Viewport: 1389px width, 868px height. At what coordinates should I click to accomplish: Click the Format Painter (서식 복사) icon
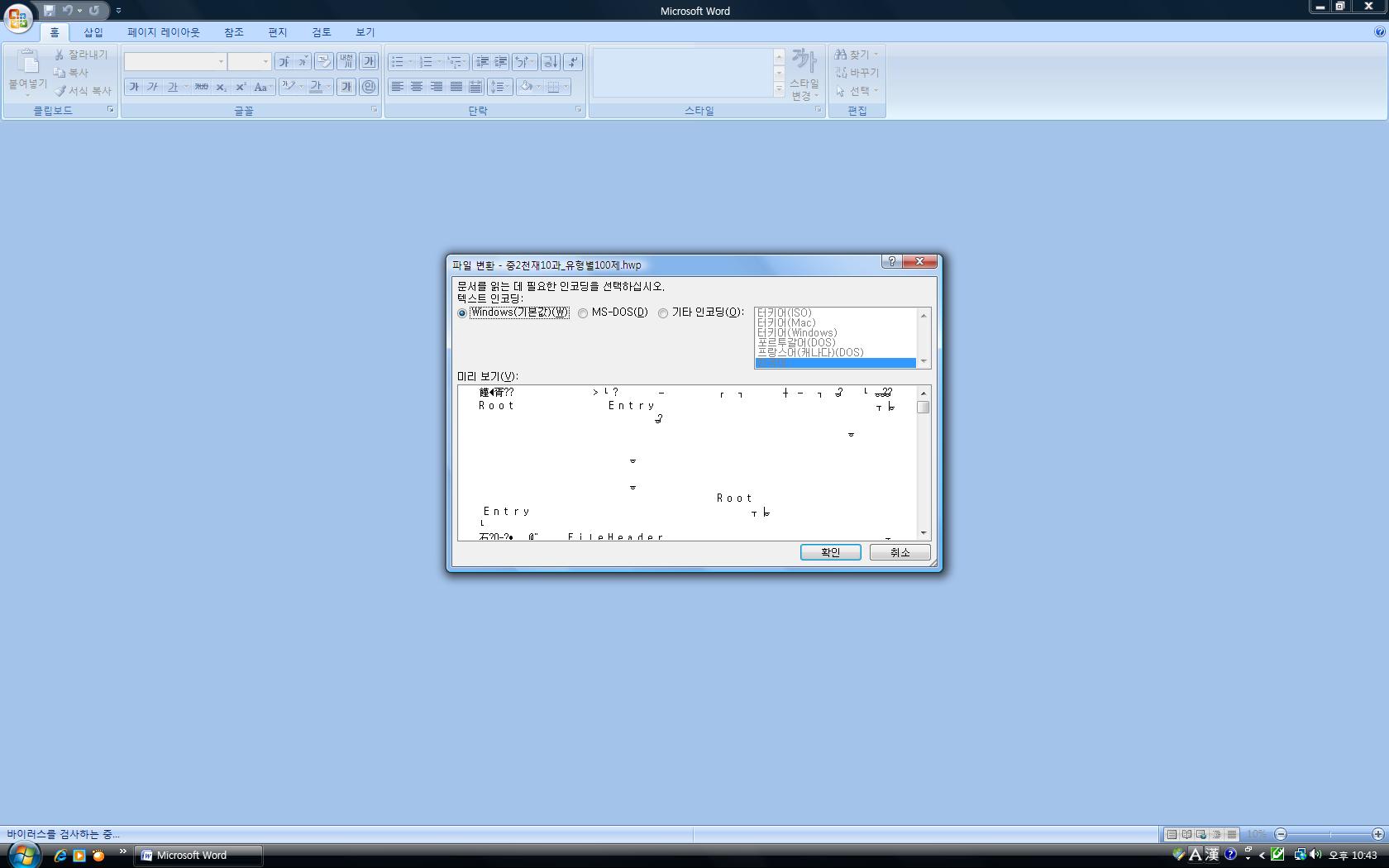60,91
